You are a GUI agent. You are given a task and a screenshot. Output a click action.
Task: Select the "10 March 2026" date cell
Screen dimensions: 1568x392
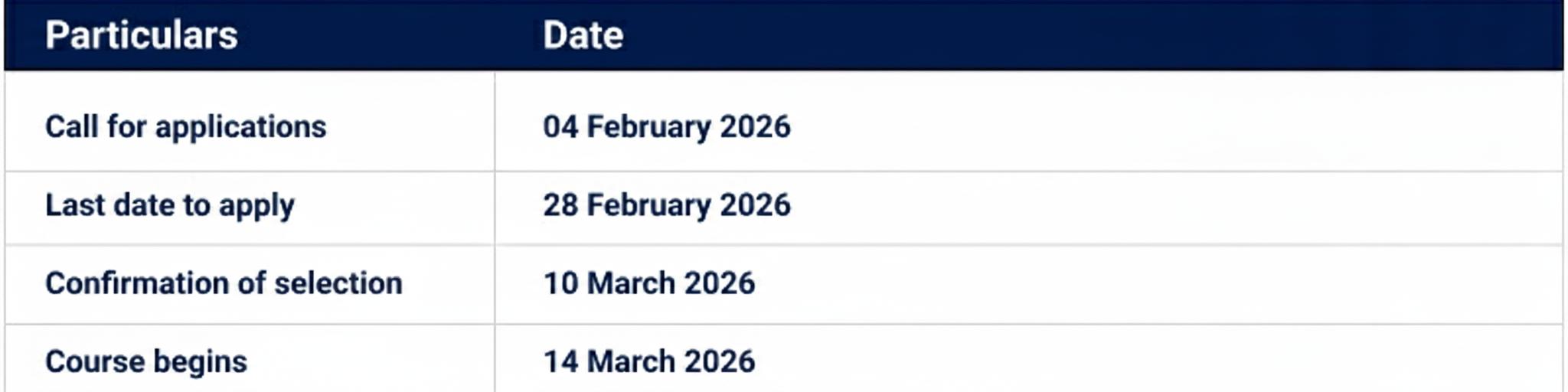[x=648, y=283]
